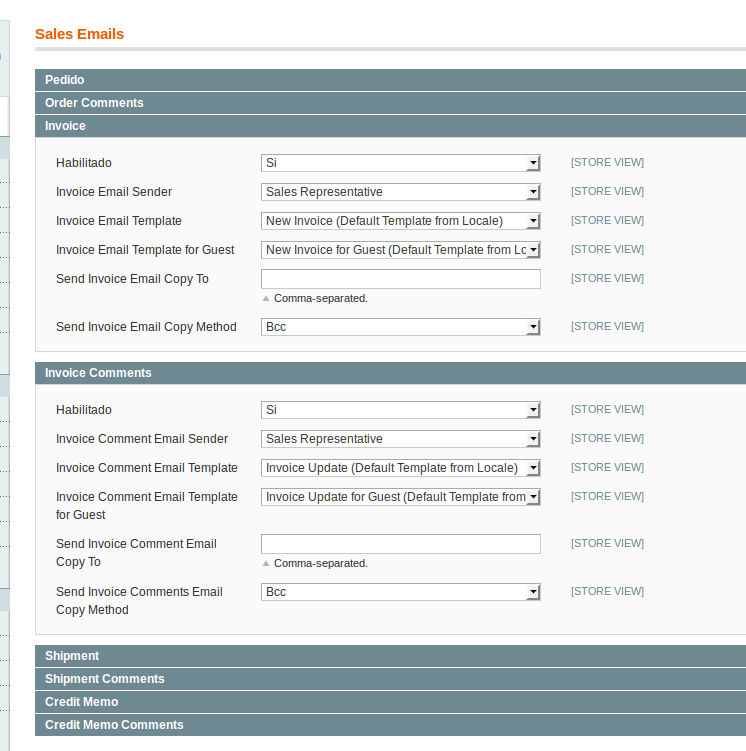Image resolution: width=746 pixels, height=751 pixels.
Task: Expand the Shipment Comments section
Action: click(x=105, y=679)
